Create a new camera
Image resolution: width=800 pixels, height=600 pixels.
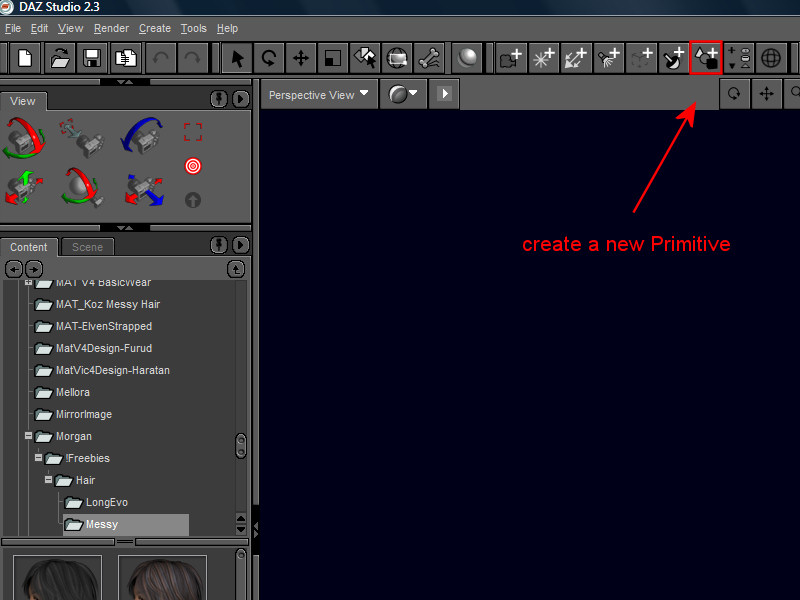coord(511,58)
